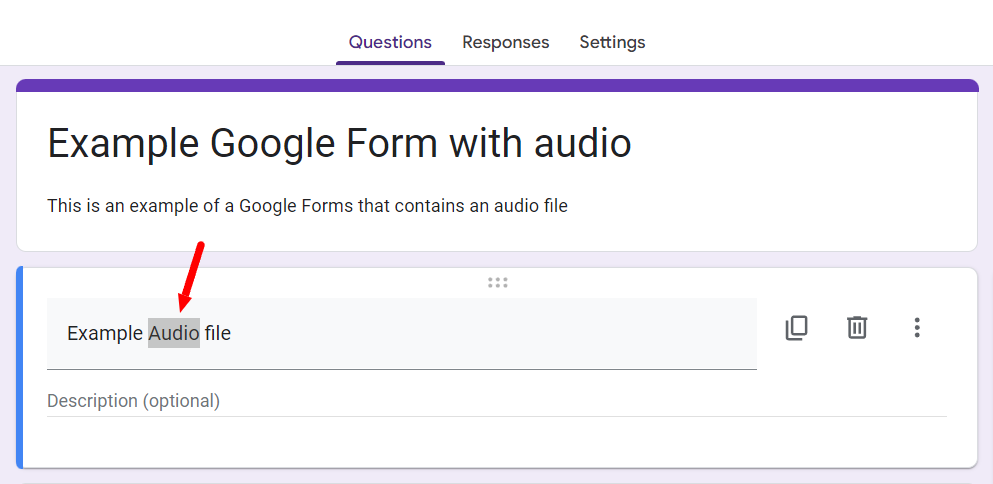Delete the item with the trash icon
The image size is (993, 484).
[857, 328]
